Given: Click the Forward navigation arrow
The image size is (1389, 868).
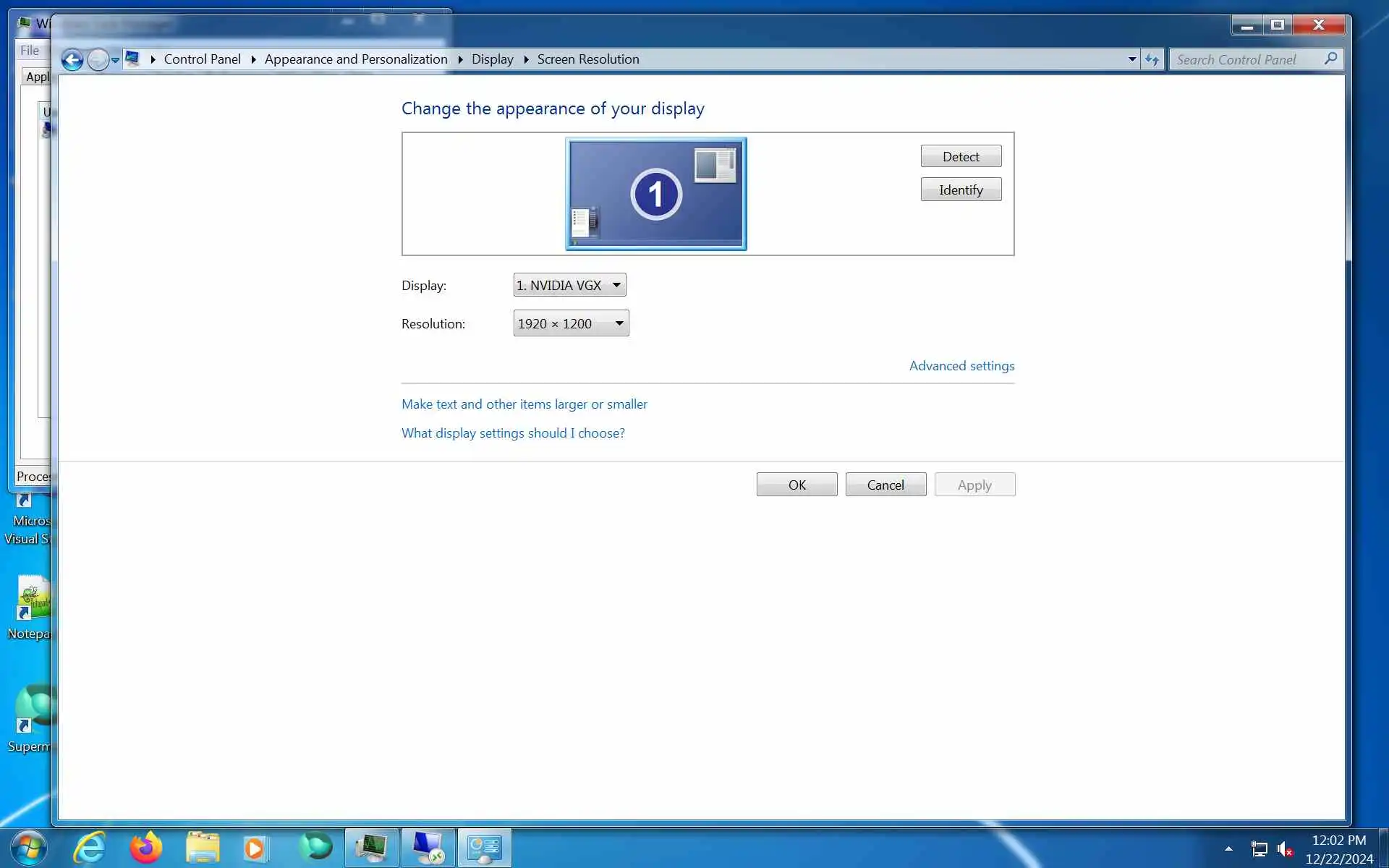Looking at the screenshot, I should point(98,59).
